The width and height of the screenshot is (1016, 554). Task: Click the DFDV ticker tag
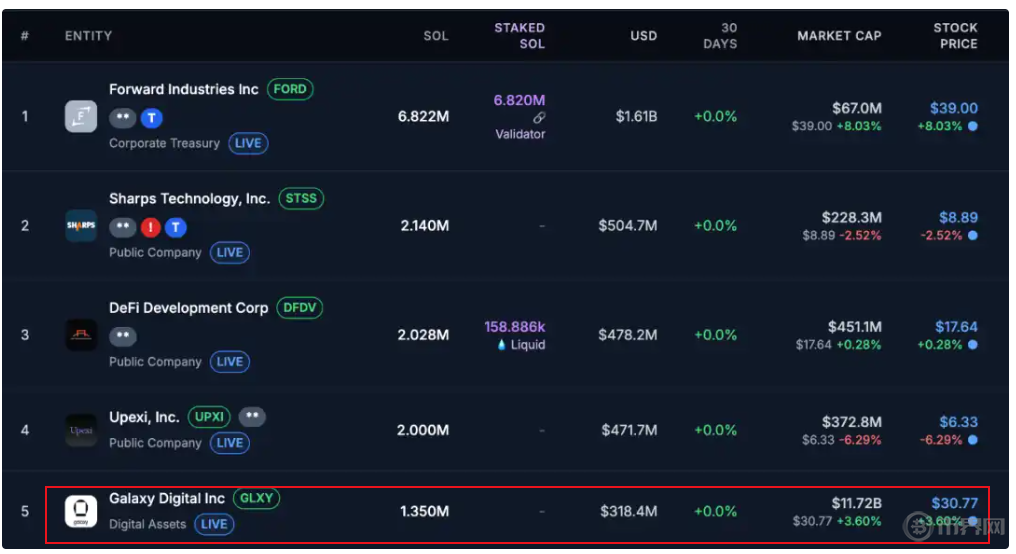point(300,308)
